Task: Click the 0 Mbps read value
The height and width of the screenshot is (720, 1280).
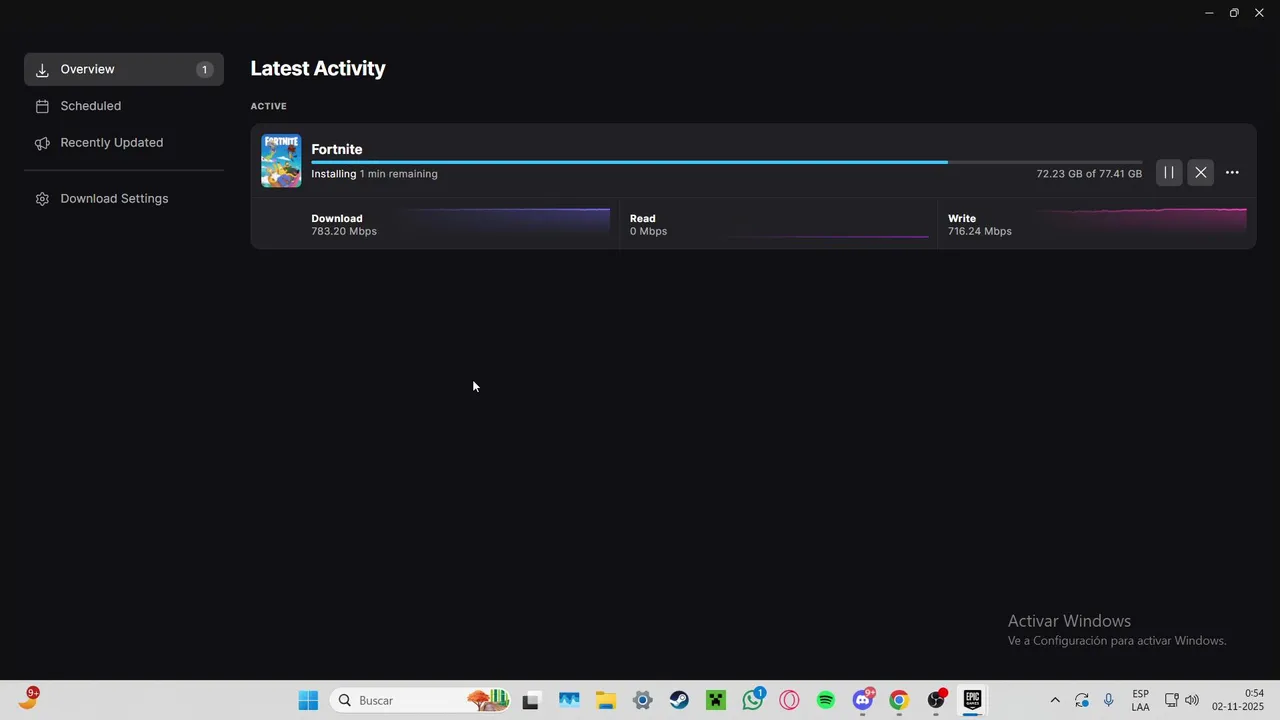Action: 648,231
